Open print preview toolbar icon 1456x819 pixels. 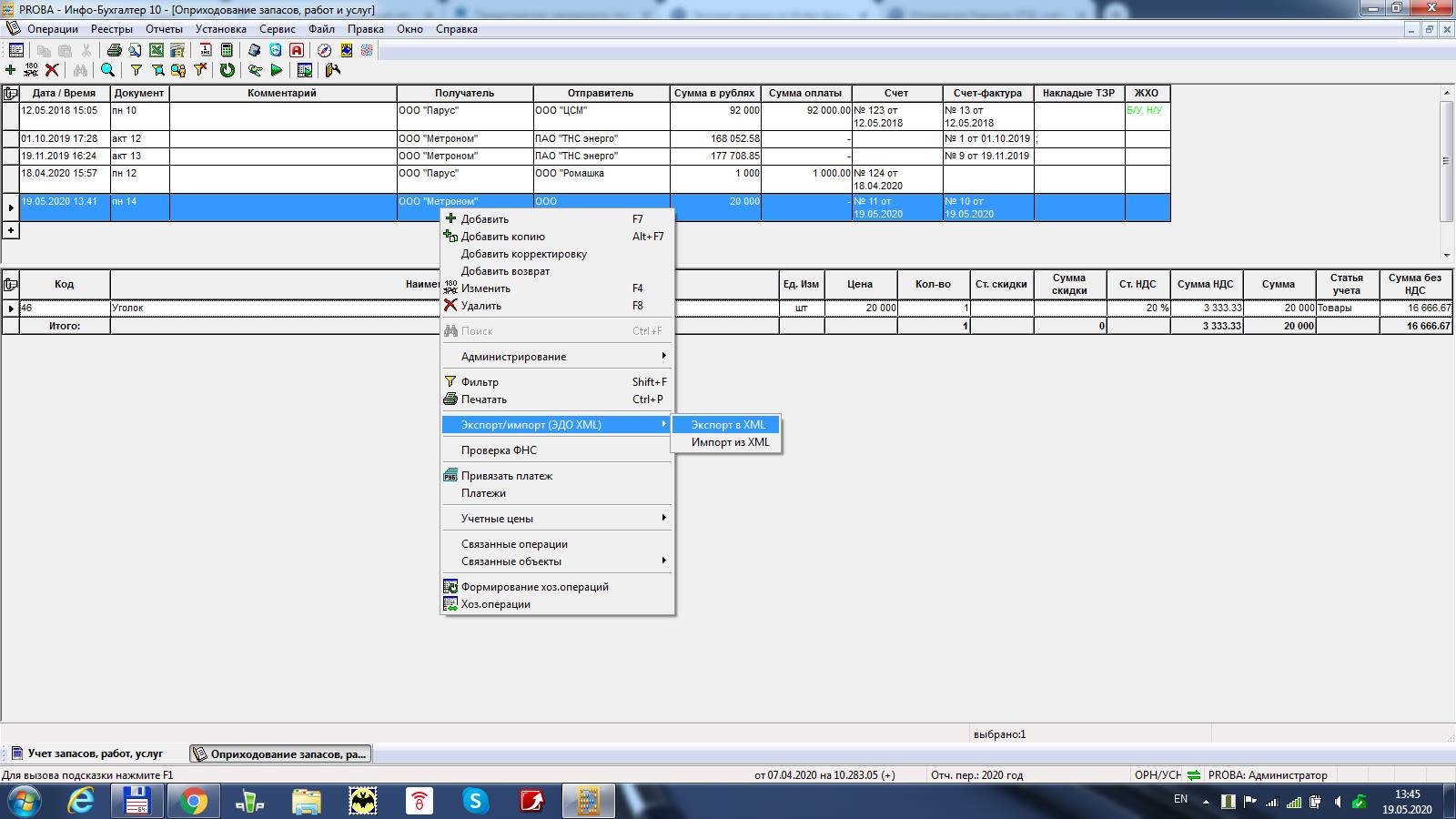pyautogui.click(x=135, y=51)
